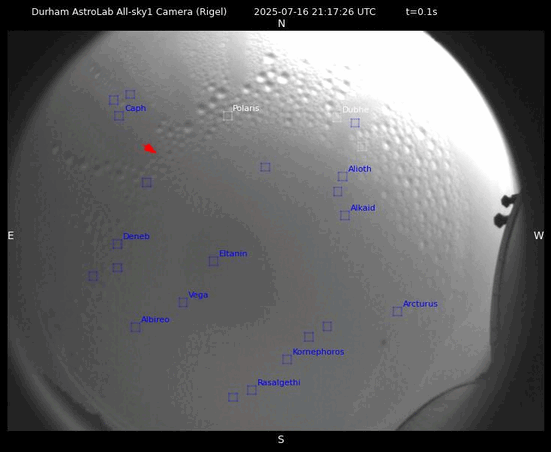Click the Durham AstroLab camera title

129,12
